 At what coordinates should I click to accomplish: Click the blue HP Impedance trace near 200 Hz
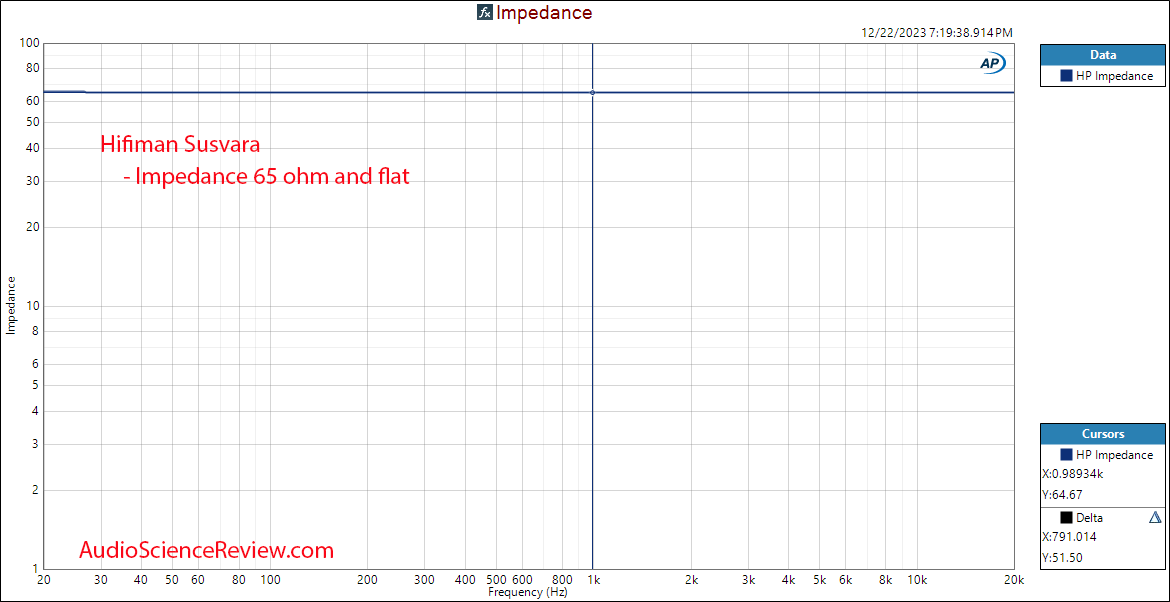tap(367, 93)
